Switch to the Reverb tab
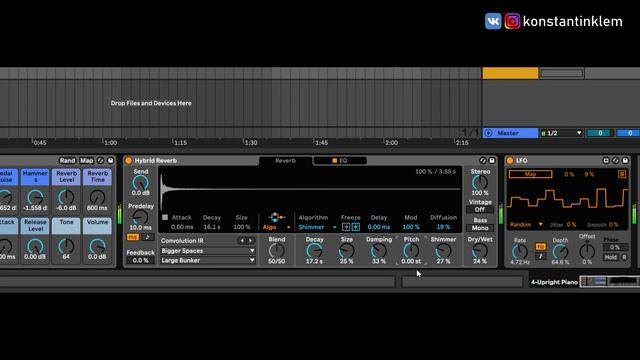The image size is (640, 360). click(x=285, y=161)
